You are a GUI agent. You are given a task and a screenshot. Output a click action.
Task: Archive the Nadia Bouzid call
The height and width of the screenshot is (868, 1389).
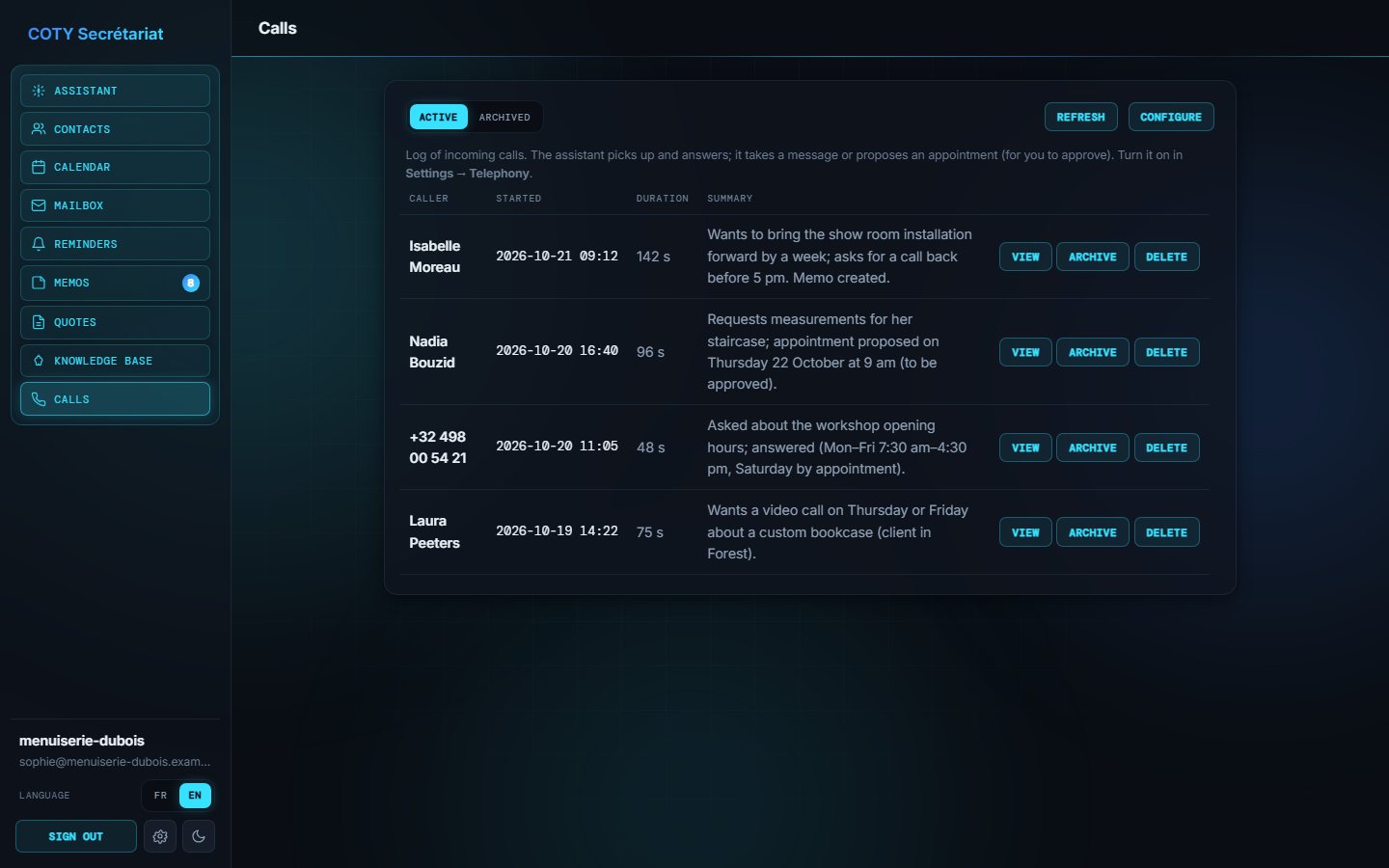pos(1093,352)
